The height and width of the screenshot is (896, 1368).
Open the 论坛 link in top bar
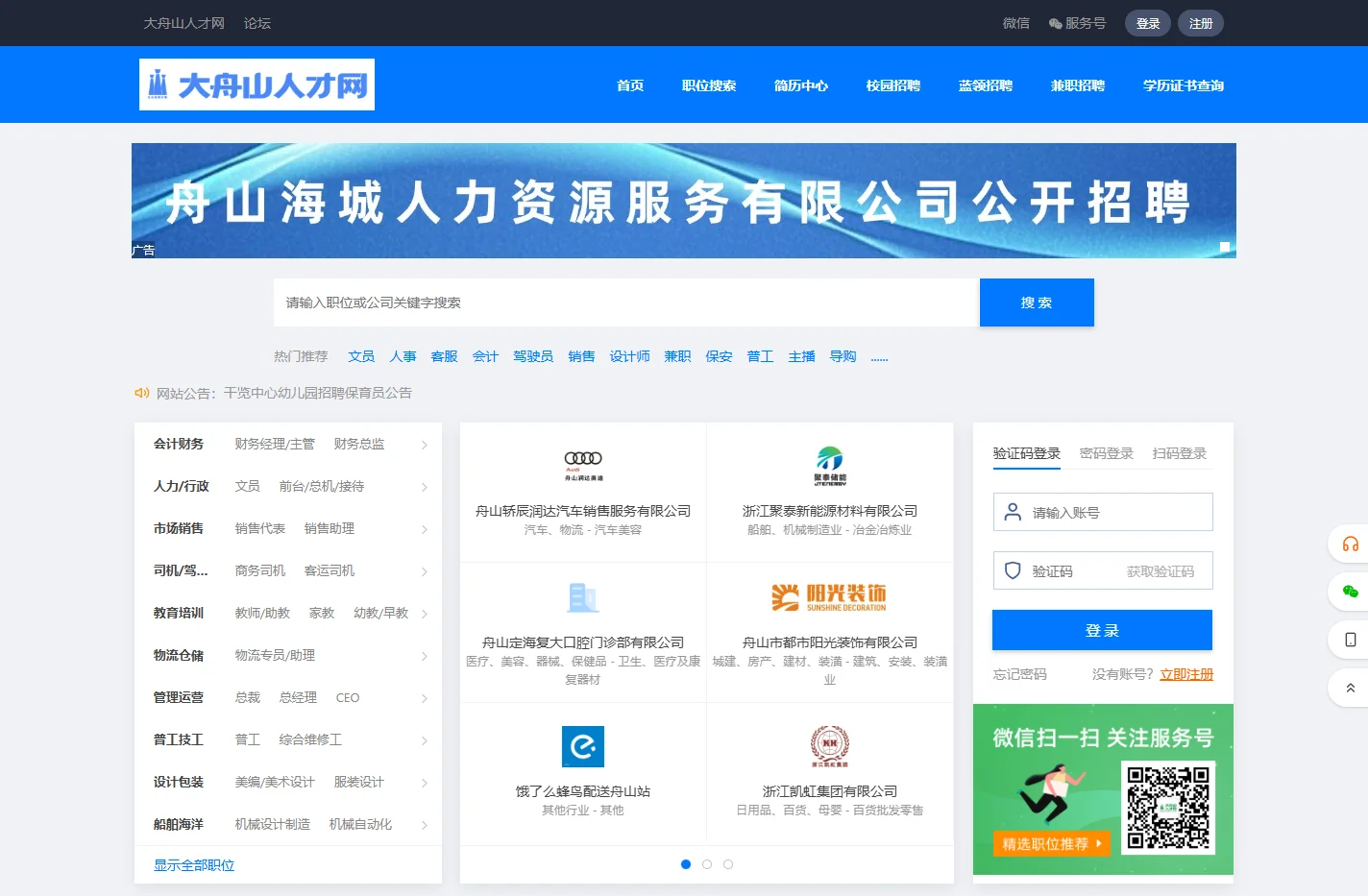[x=257, y=23]
